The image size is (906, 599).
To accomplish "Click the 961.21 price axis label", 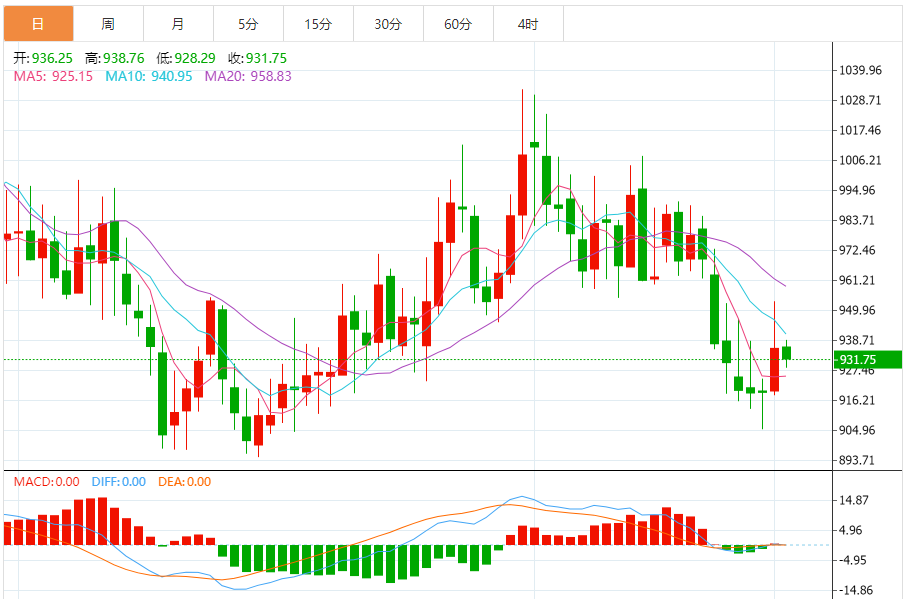I will (x=857, y=281).
